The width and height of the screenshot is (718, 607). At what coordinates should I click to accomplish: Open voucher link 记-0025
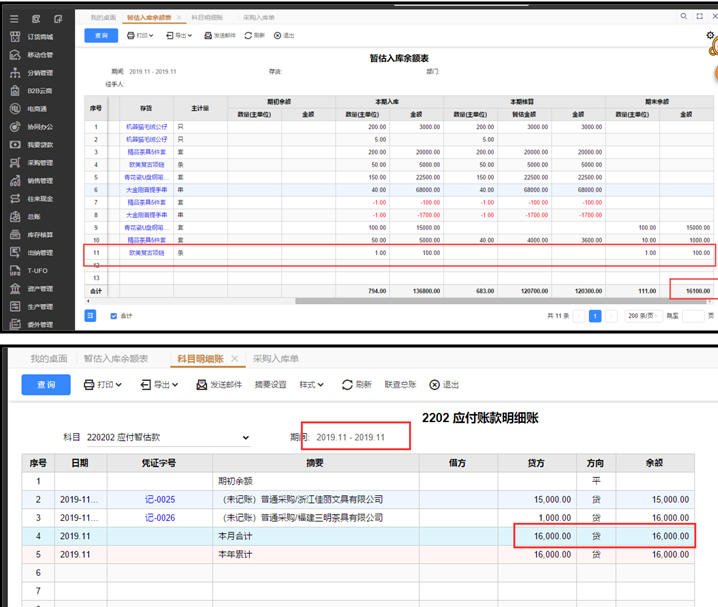pos(159,499)
